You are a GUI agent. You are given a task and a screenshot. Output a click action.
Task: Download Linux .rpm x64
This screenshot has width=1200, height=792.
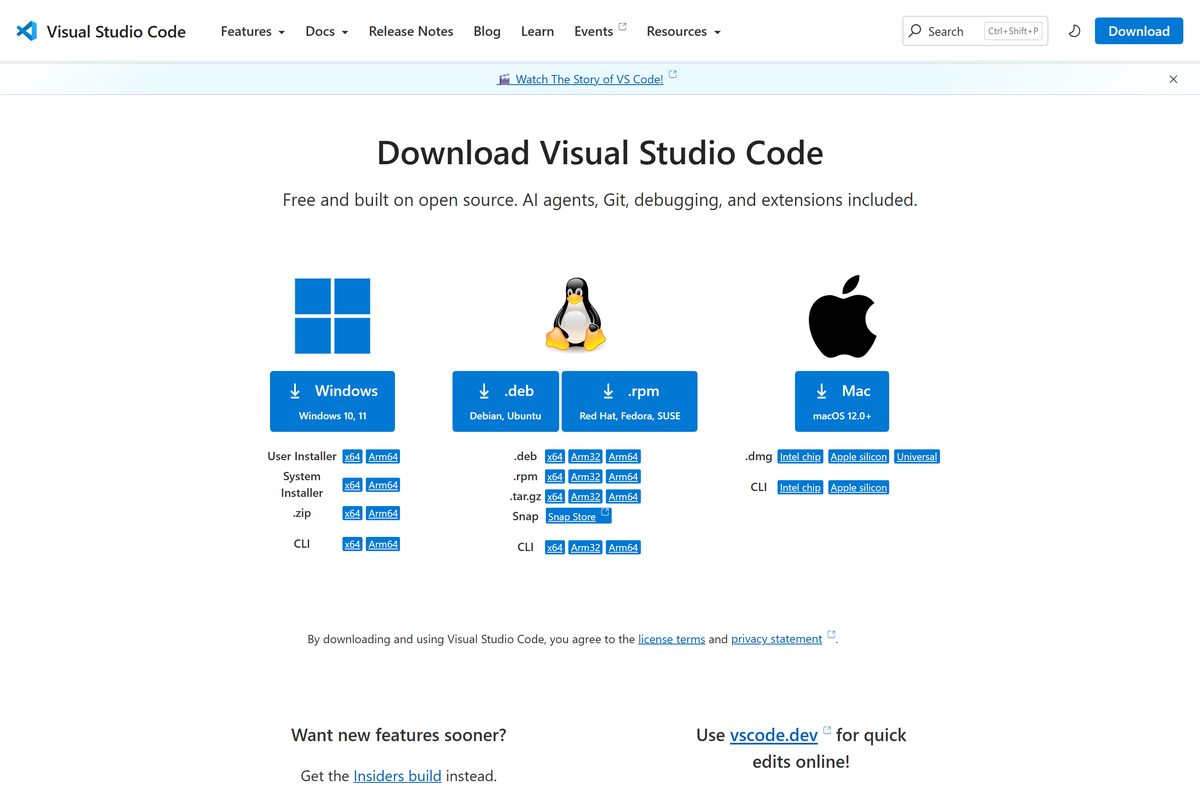[555, 477]
